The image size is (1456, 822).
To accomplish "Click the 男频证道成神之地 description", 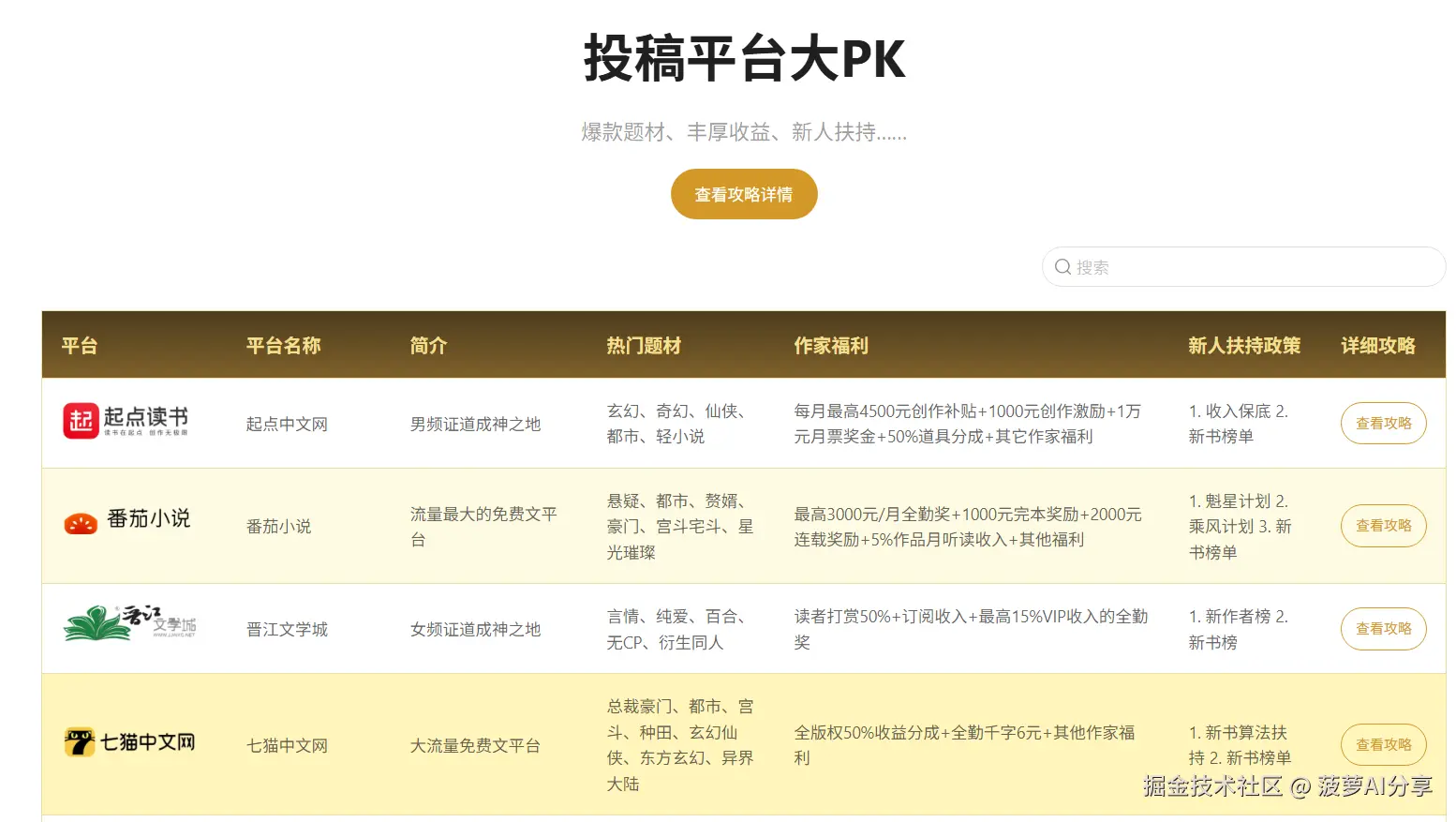I will [475, 424].
